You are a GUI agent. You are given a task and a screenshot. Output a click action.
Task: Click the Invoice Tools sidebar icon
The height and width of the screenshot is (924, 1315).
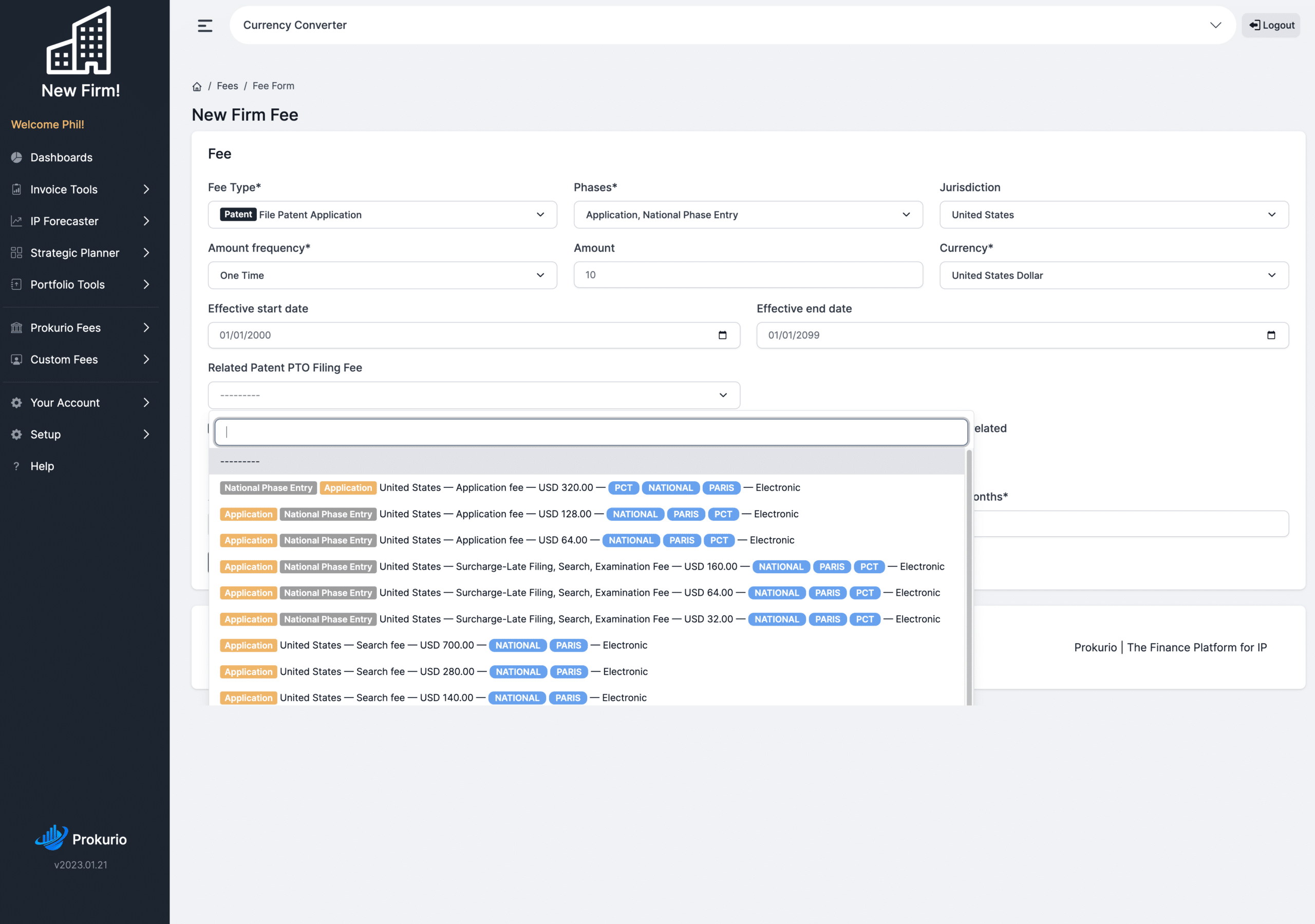16,189
